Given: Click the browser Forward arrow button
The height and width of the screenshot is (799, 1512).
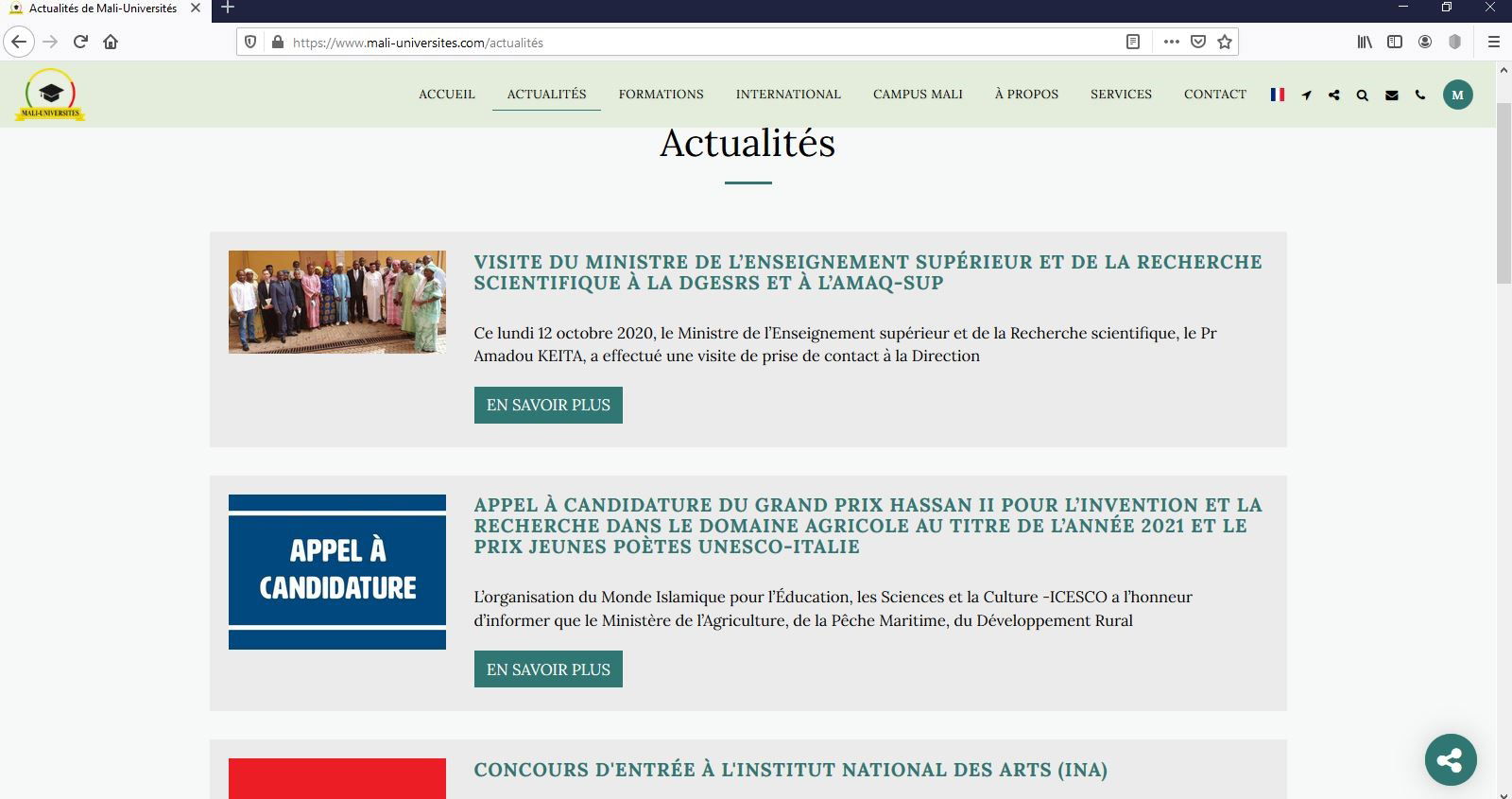Looking at the screenshot, I should pos(51,42).
